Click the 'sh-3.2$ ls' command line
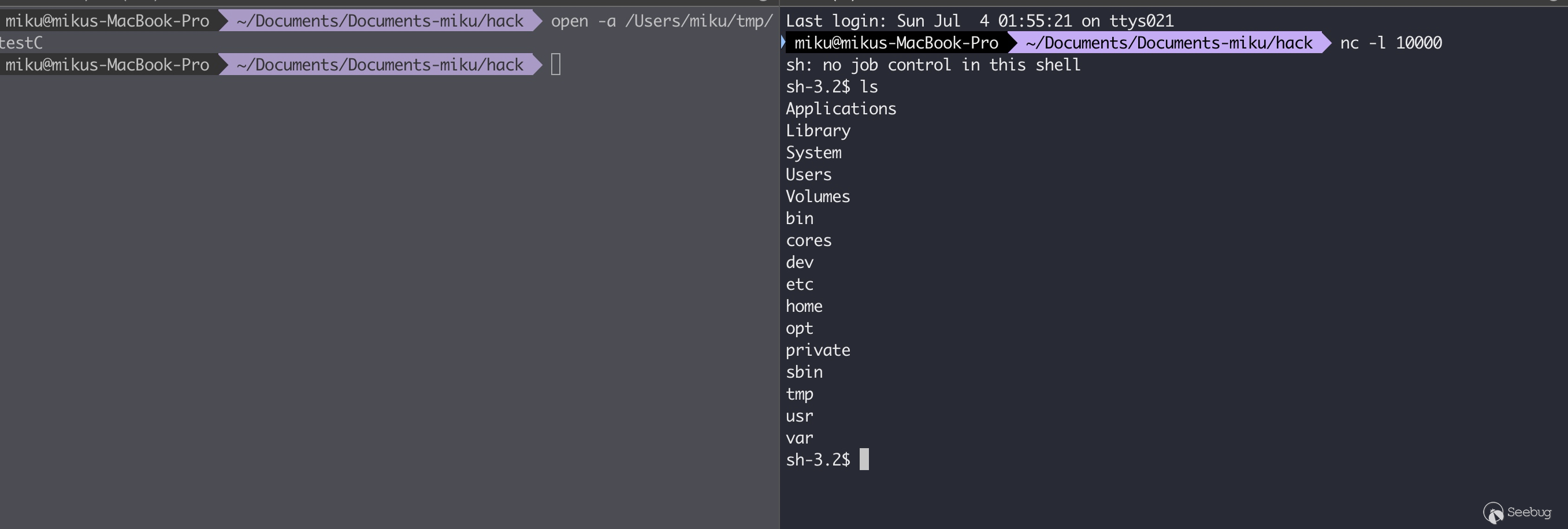1568x529 pixels. coord(831,87)
